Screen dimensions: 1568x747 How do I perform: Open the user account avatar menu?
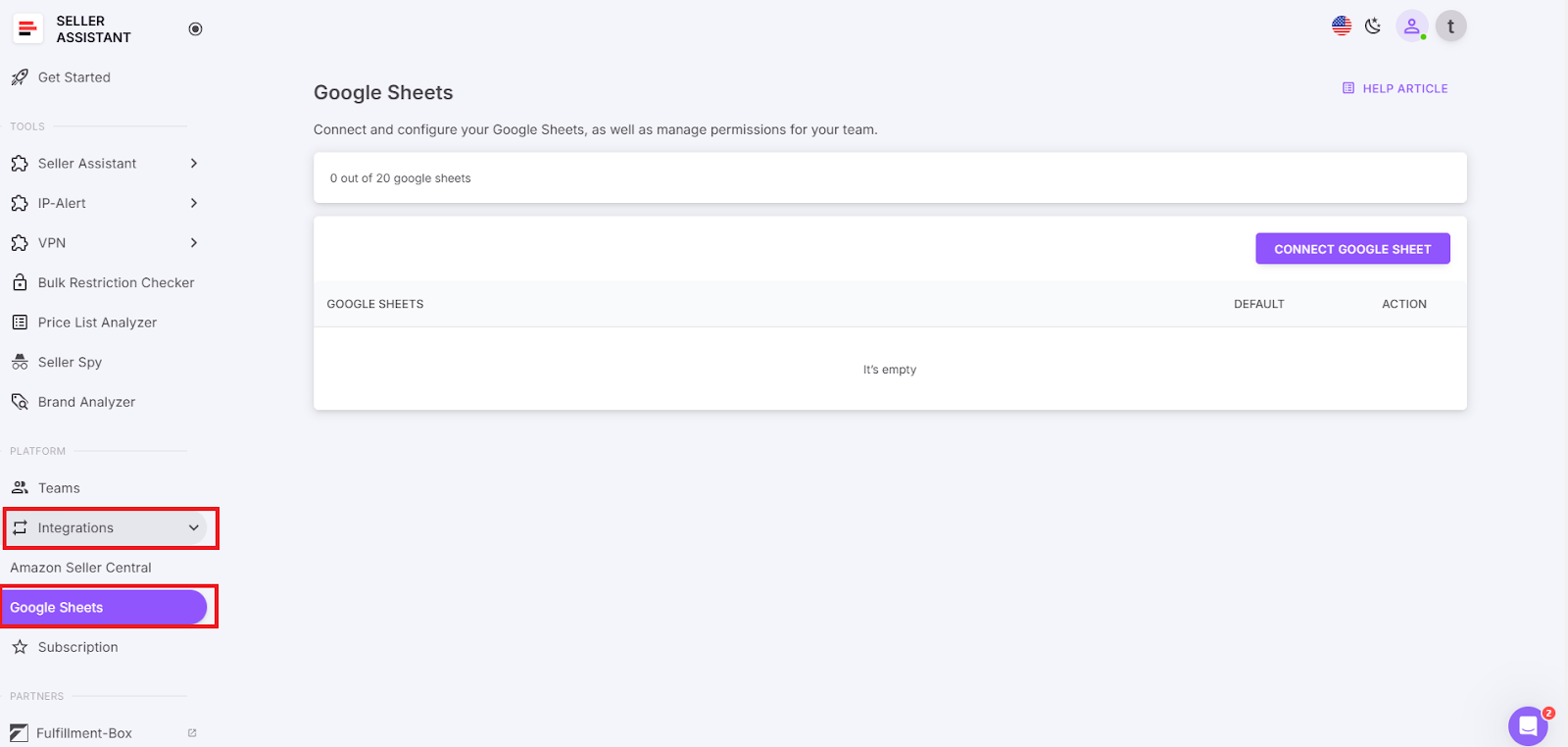[1449, 25]
